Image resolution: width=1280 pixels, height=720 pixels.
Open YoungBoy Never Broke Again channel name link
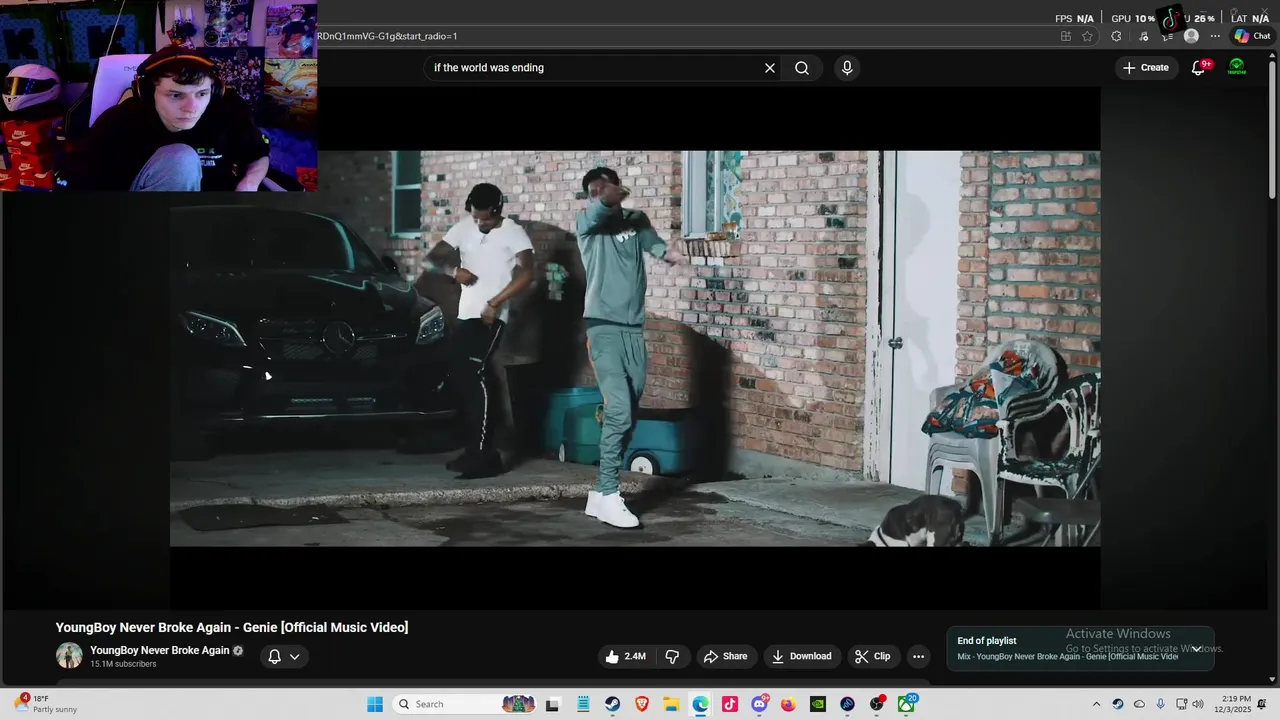160,650
